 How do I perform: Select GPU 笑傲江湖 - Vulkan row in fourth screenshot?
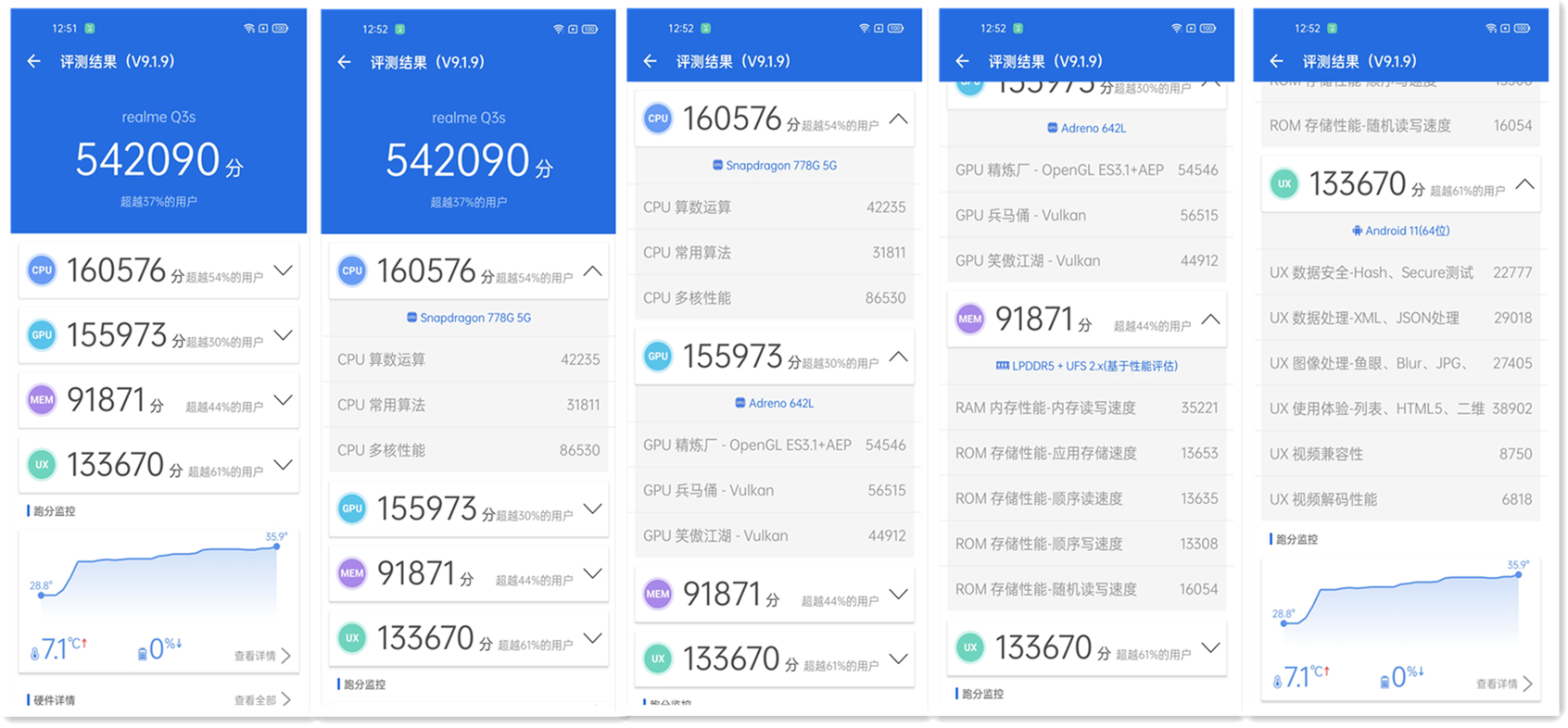point(1087,261)
